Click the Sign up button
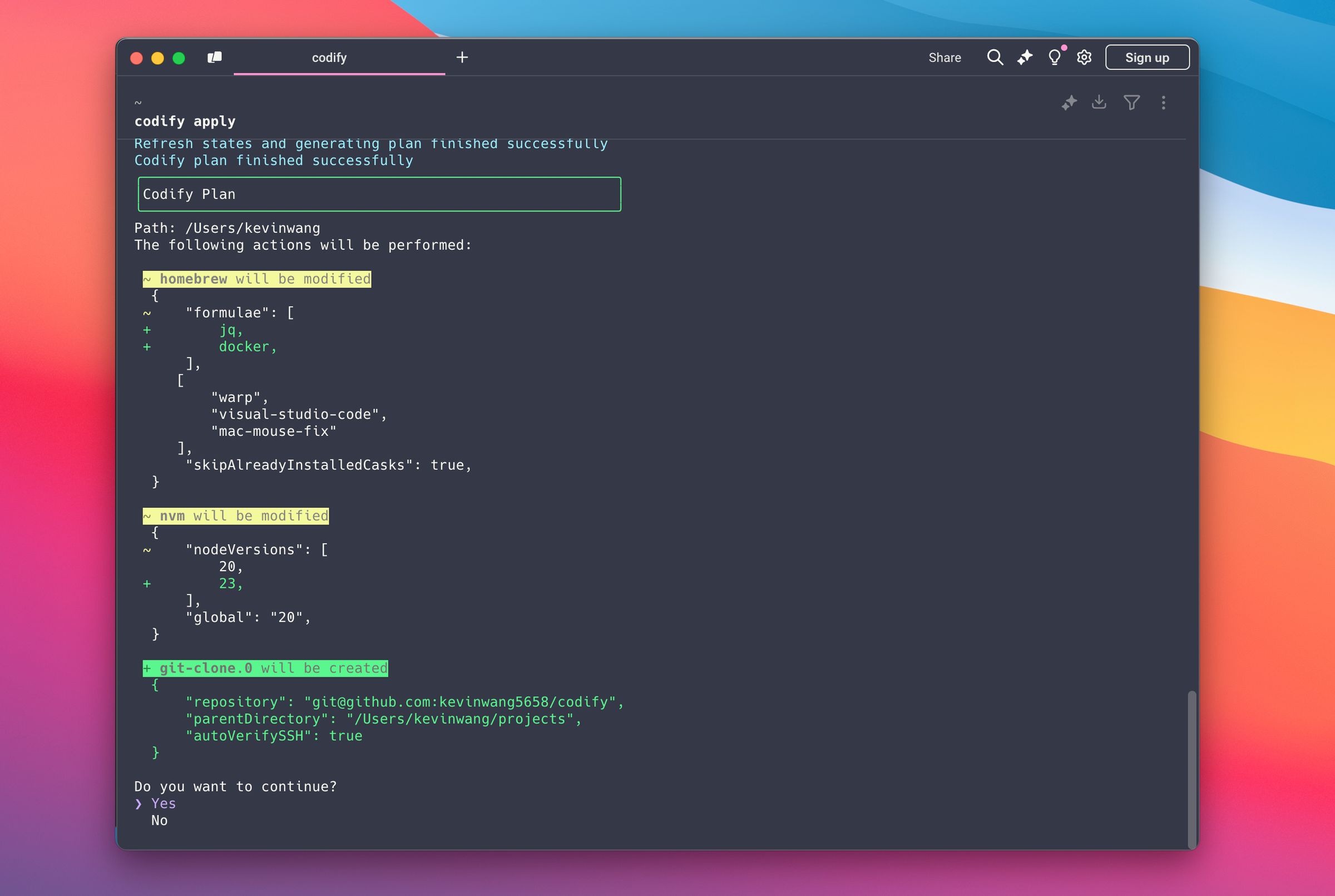Screen dimensions: 1335x896 point(1147,57)
